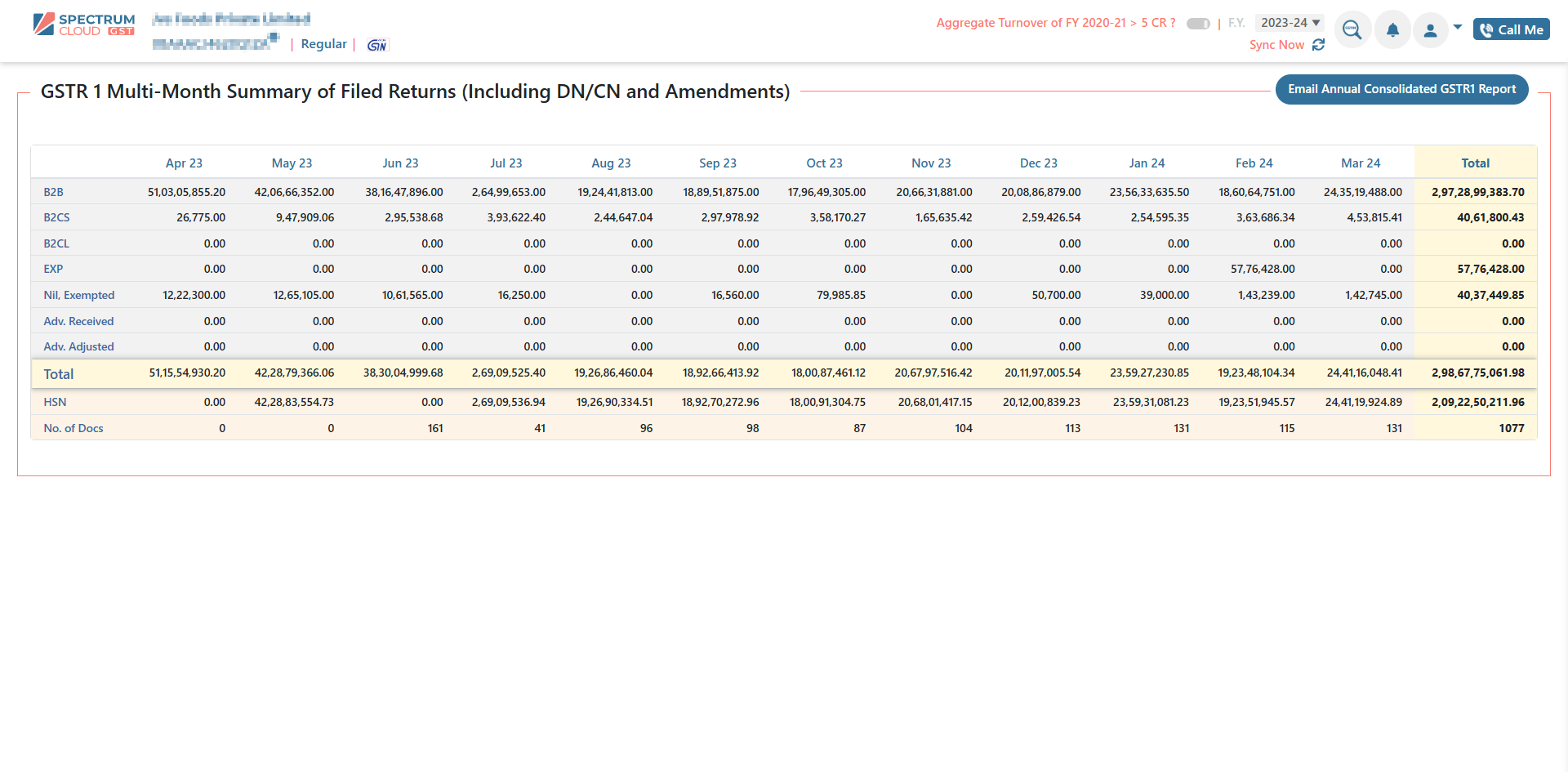Select the Apr 23 column header
Screen dimensions: 1568x772
tap(184, 163)
